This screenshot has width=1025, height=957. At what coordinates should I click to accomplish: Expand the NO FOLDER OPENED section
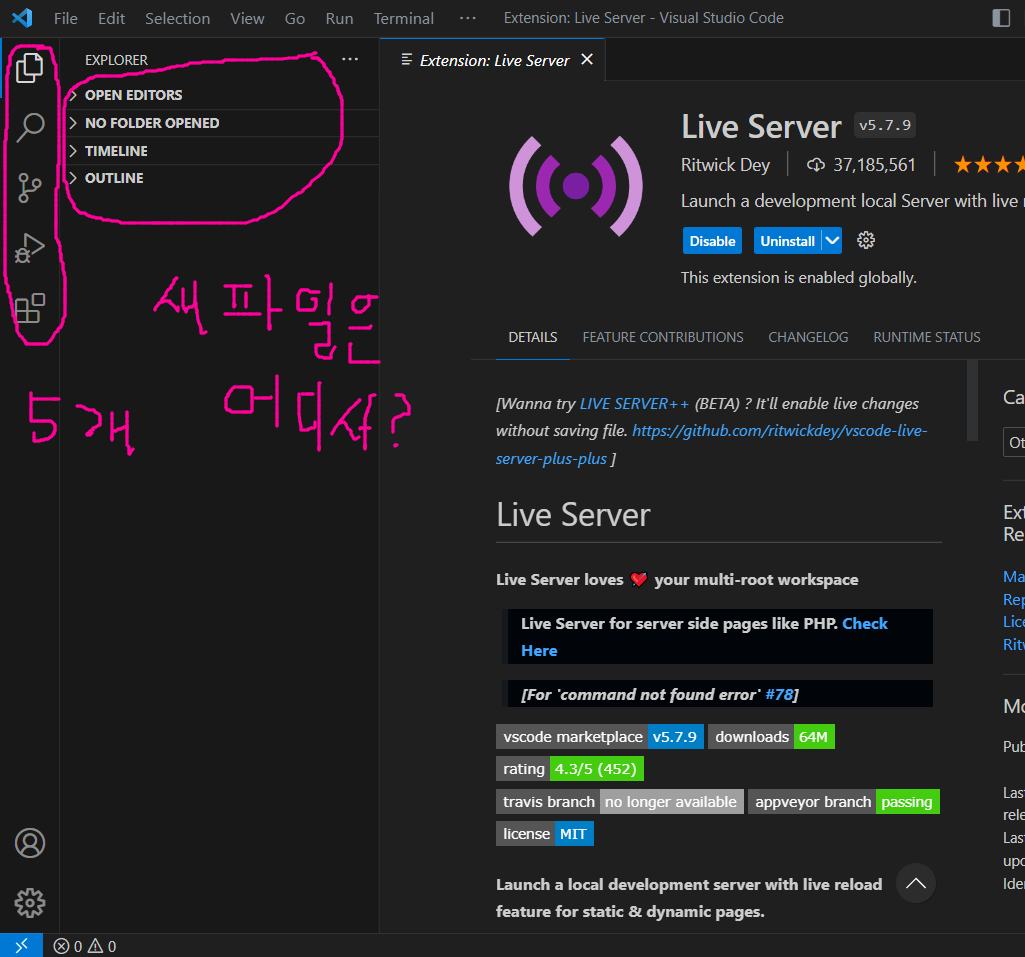click(x=223, y=123)
